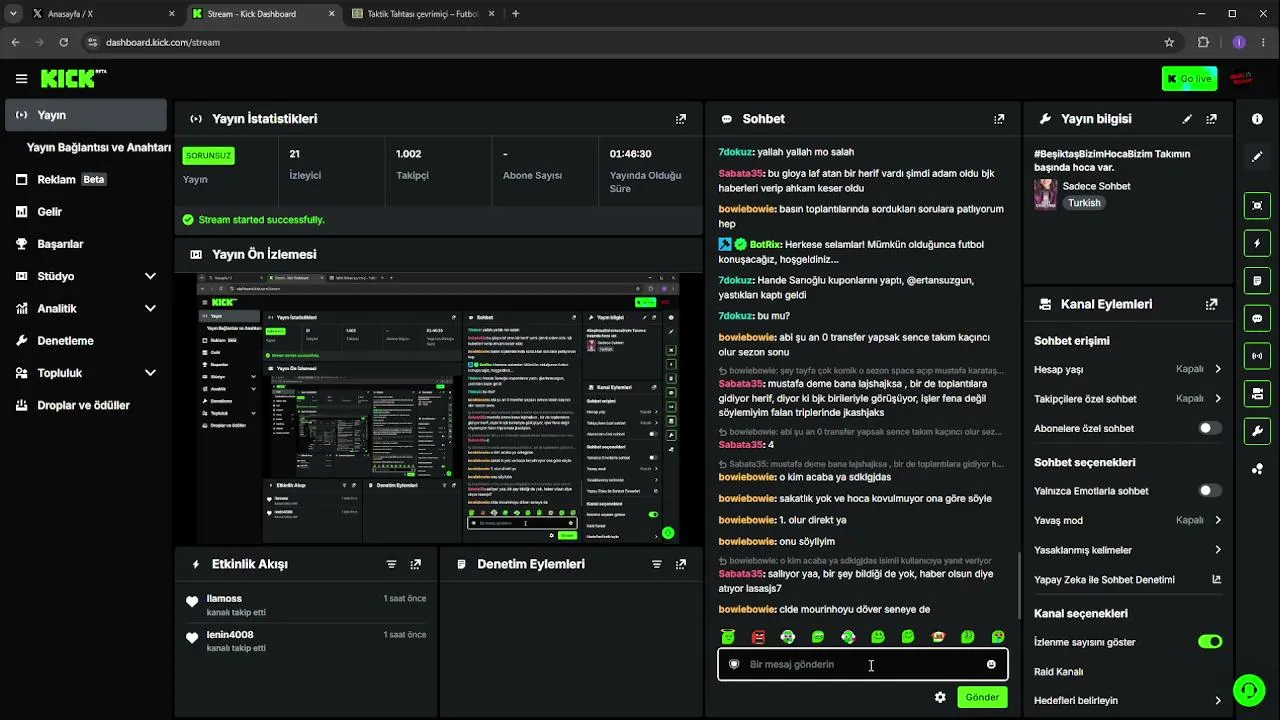Select Yayın in the sidebar
The image size is (1280, 720).
point(86,115)
